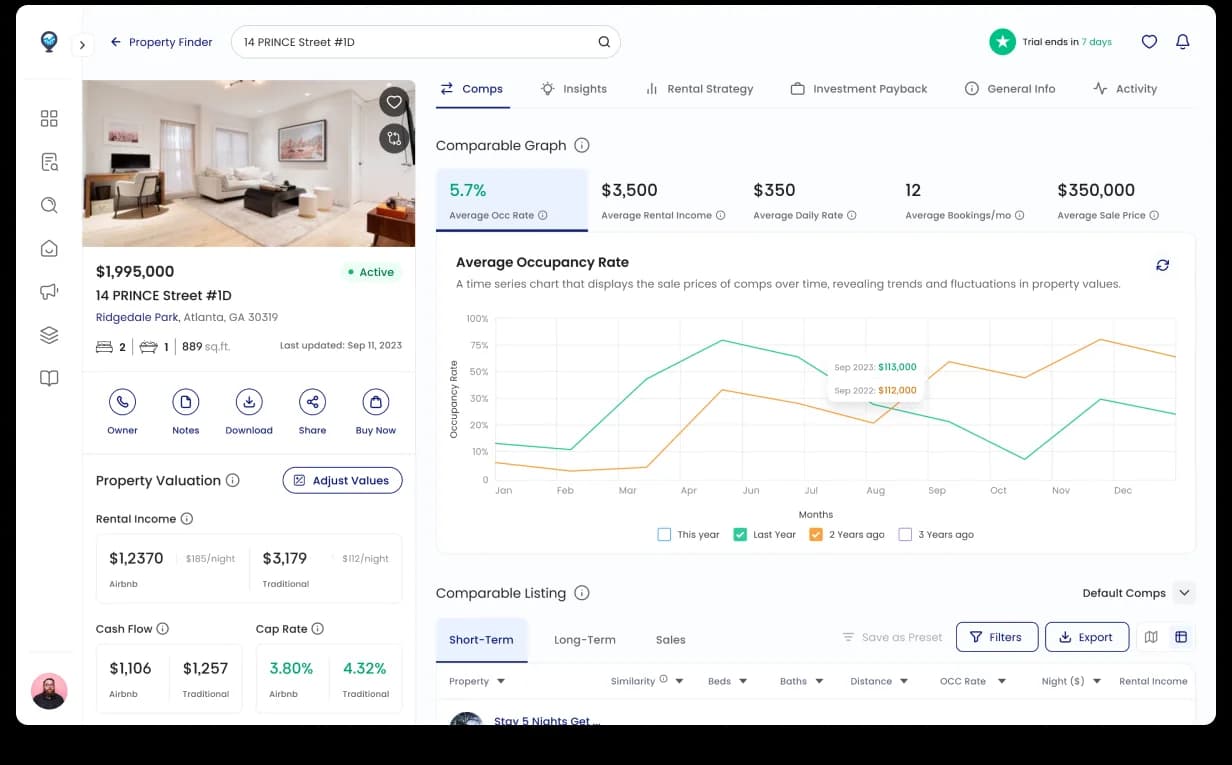Enable the This year checkbox

coord(664,534)
